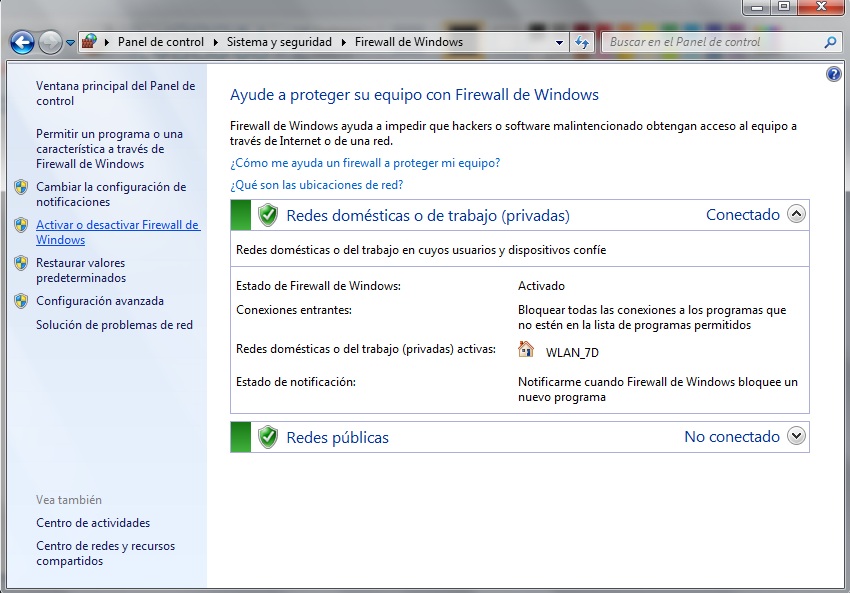This screenshot has height=593, width=850.
Task: Open ¿Cómo me ayuda un firewall link
Action: coord(365,163)
